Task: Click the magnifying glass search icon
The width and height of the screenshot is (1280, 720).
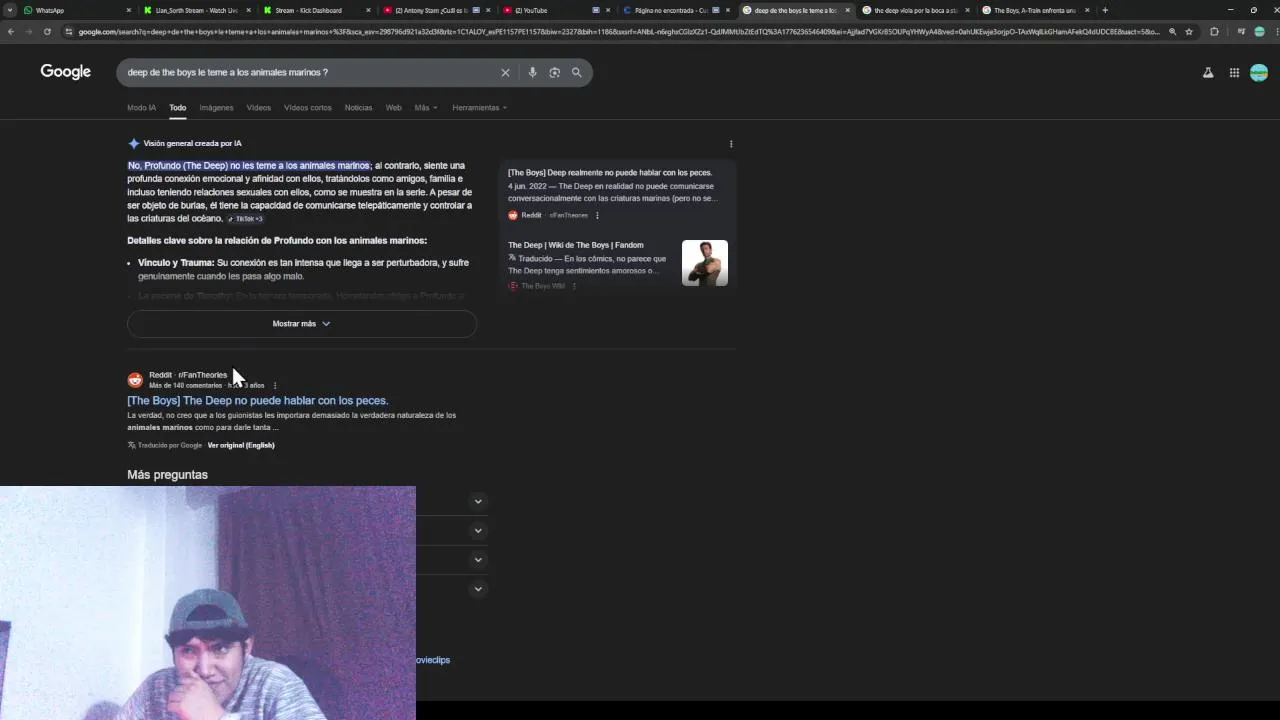Action: 577,72
